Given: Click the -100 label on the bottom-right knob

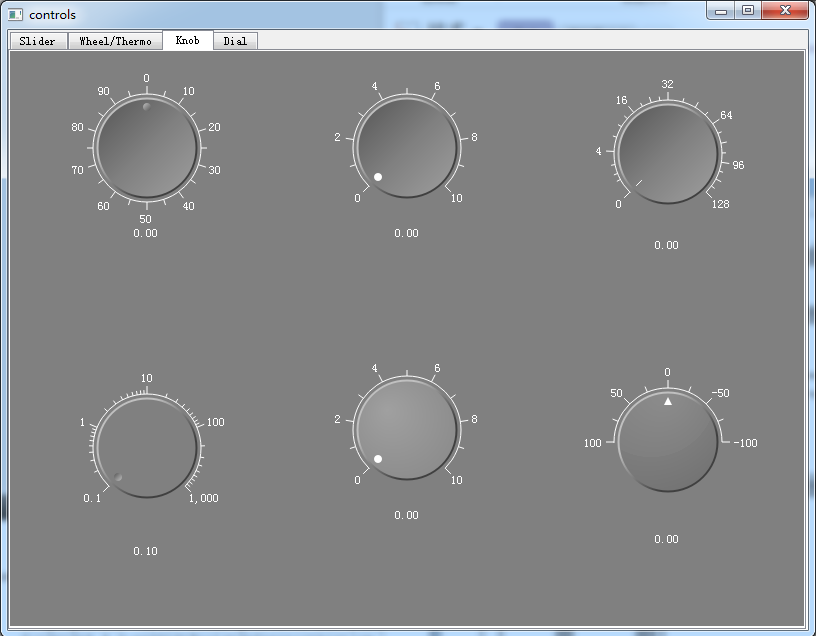Looking at the screenshot, I should (x=745, y=443).
